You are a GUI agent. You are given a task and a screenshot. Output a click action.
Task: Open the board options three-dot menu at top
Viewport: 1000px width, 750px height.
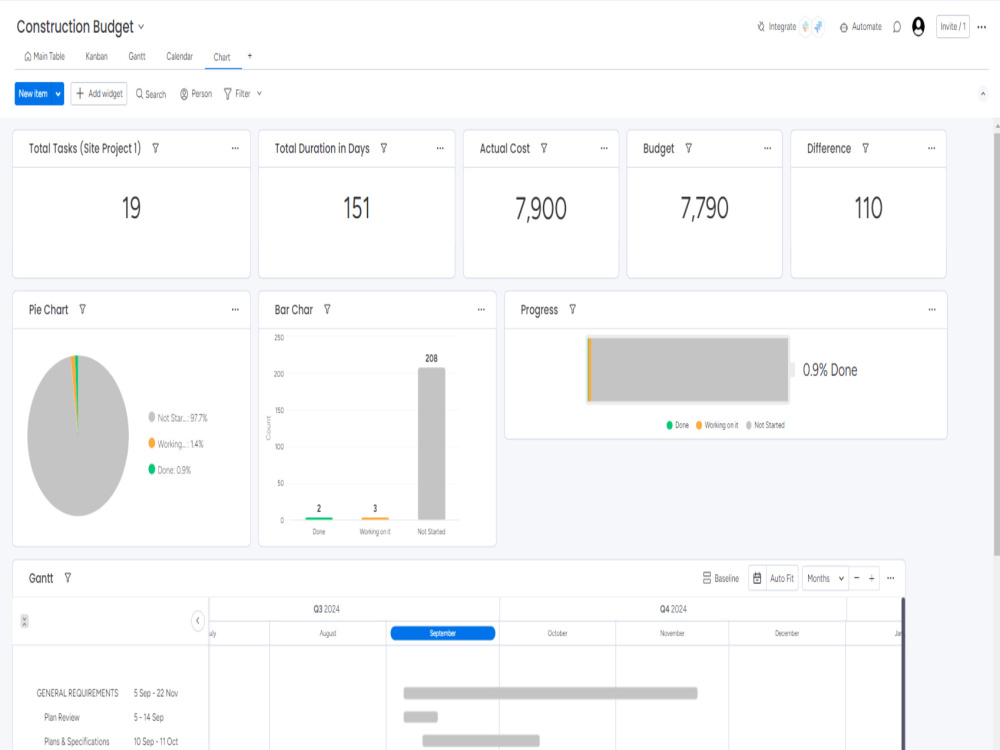pos(982,27)
